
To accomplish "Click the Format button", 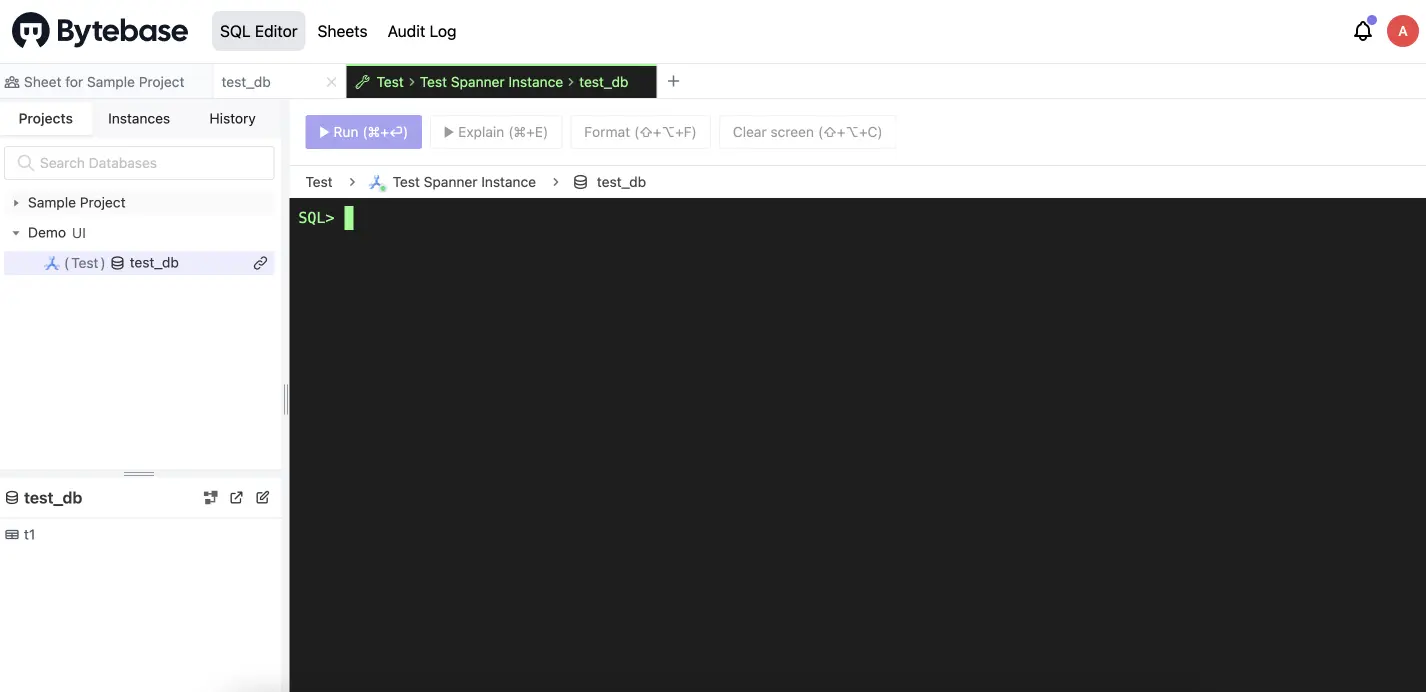I will [640, 132].
